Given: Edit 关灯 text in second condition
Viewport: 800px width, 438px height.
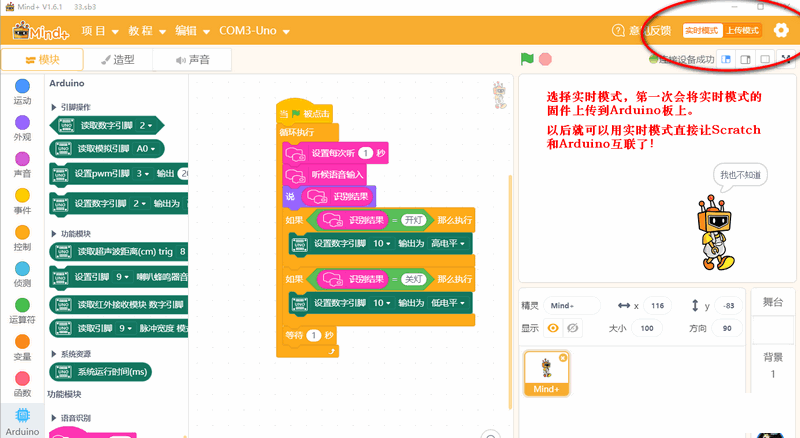Looking at the screenshot, I should click(x=413, y=279).
